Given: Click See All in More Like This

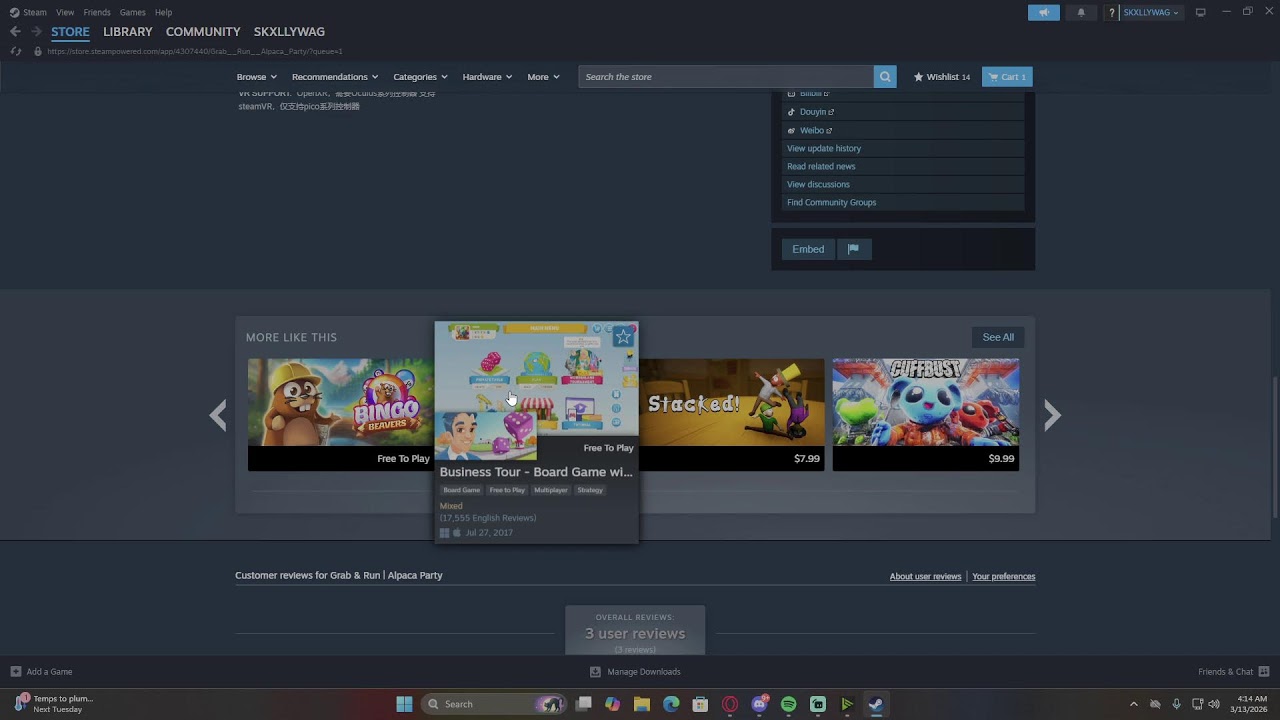Looking at the screenshot, I should pyautogui.click(x=998, y=337).
